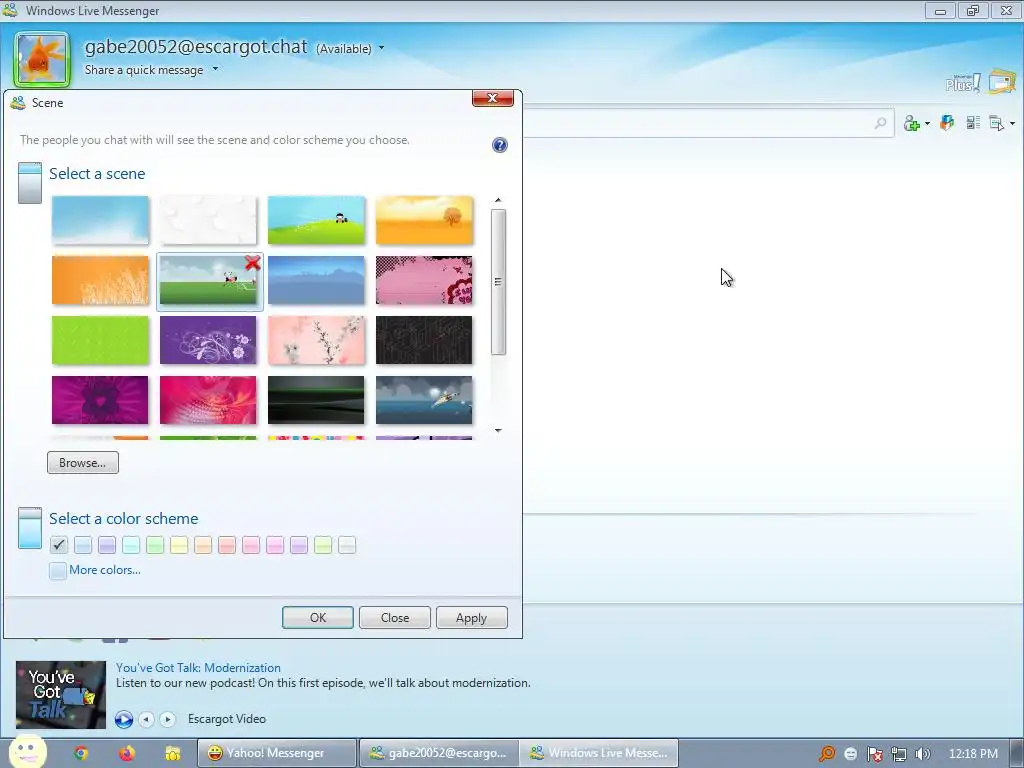Select the white hearts scene thumbnail
The width and height of the screenshot is (1024, 768).
pyautogui.click(x=208, y=220)
